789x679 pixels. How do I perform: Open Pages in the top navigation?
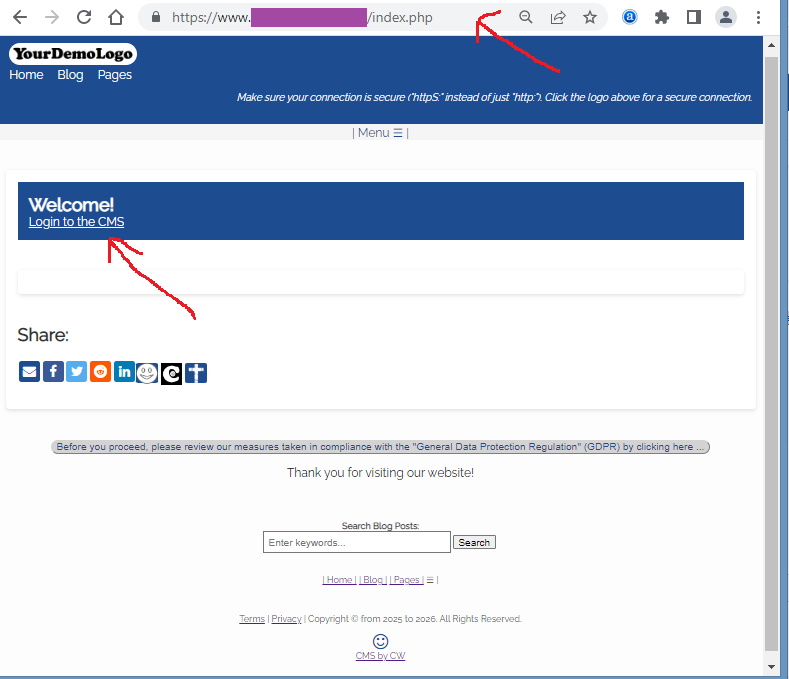[x=115, y=75]
